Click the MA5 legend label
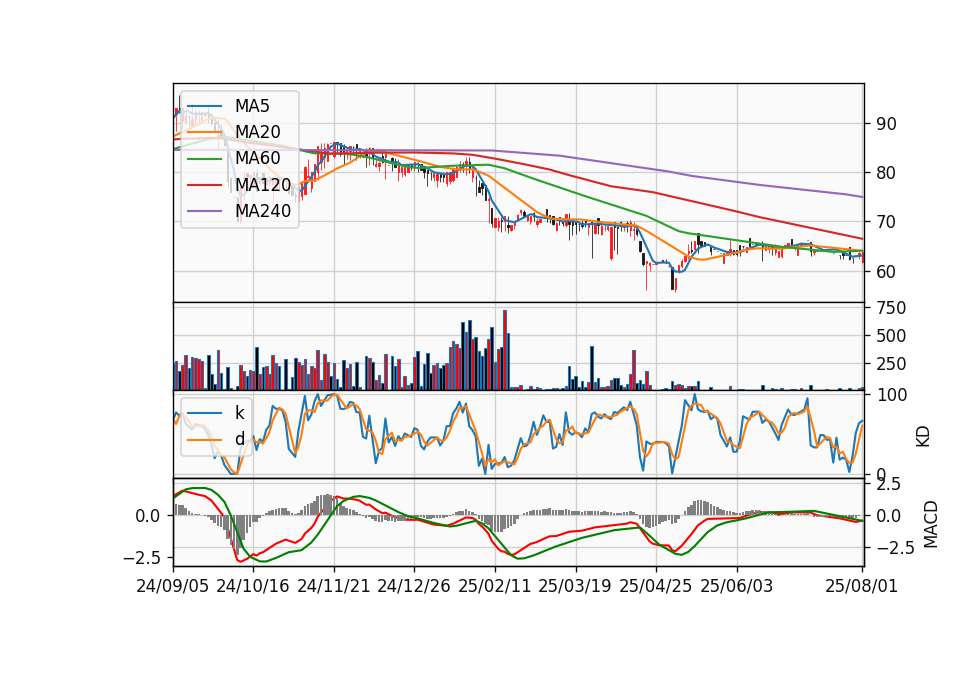Image resolution: width=960 pixels, height=690 pixels. click(252, 106)
